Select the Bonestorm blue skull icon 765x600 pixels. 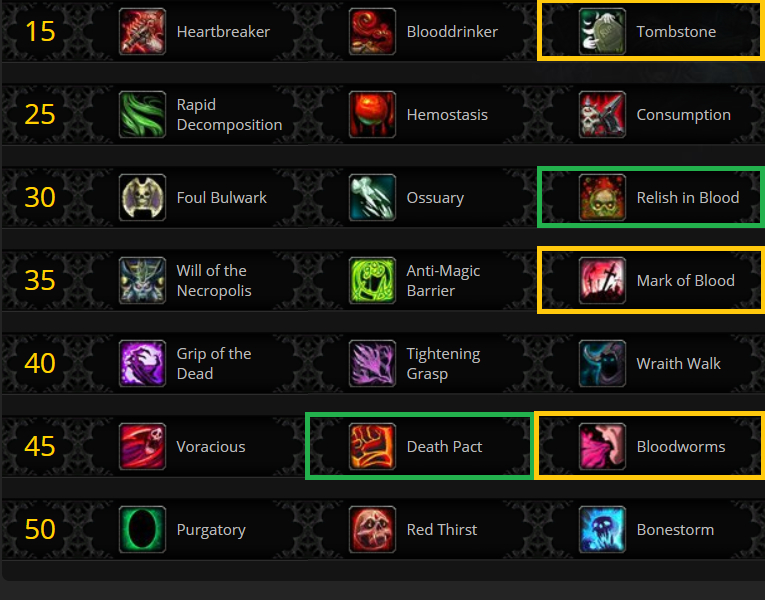click(603, 529)
